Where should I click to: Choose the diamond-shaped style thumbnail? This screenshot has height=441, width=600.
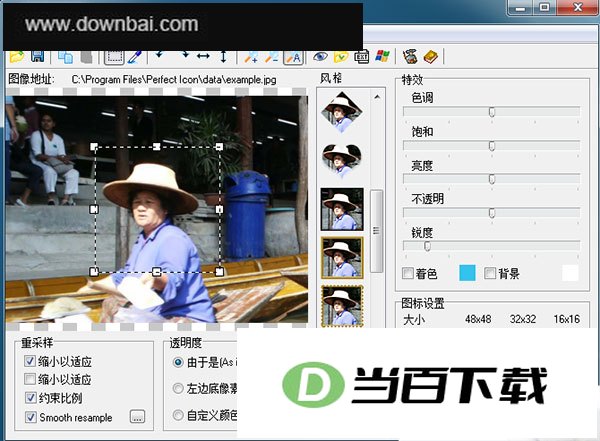tap(342, 112)
